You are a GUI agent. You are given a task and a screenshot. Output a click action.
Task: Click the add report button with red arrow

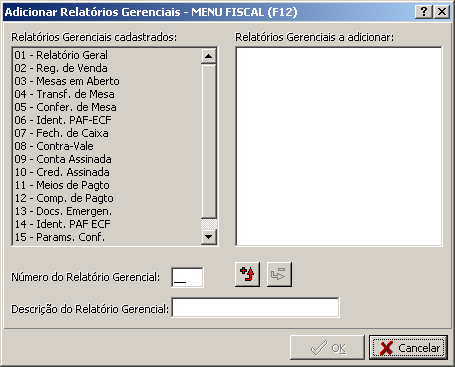tap(247, 274)
